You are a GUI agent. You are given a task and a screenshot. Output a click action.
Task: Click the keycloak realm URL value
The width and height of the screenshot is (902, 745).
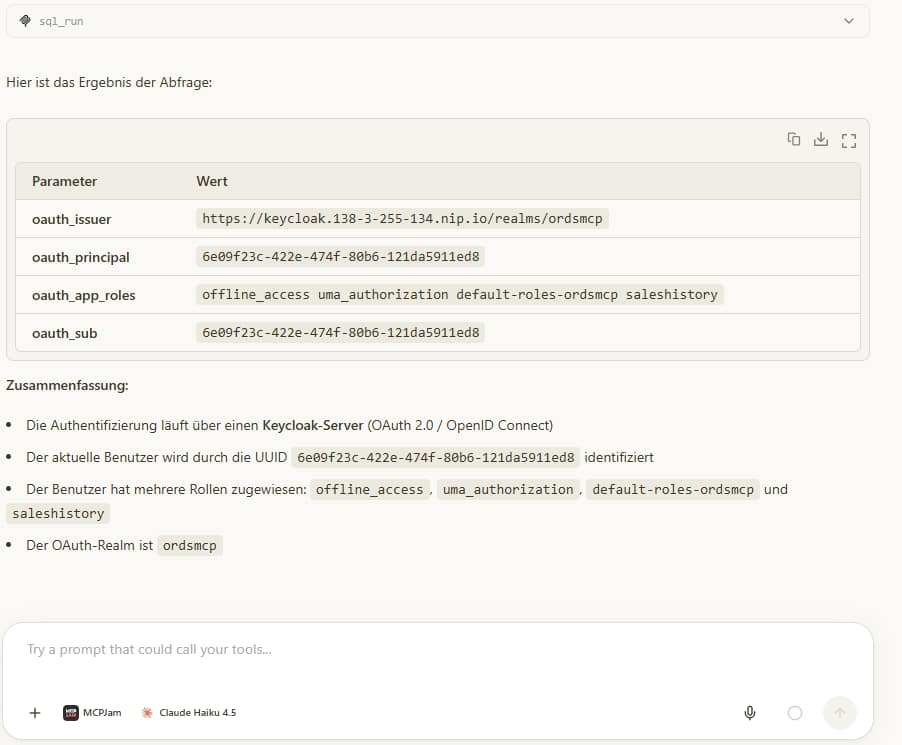tap(402, 219)
